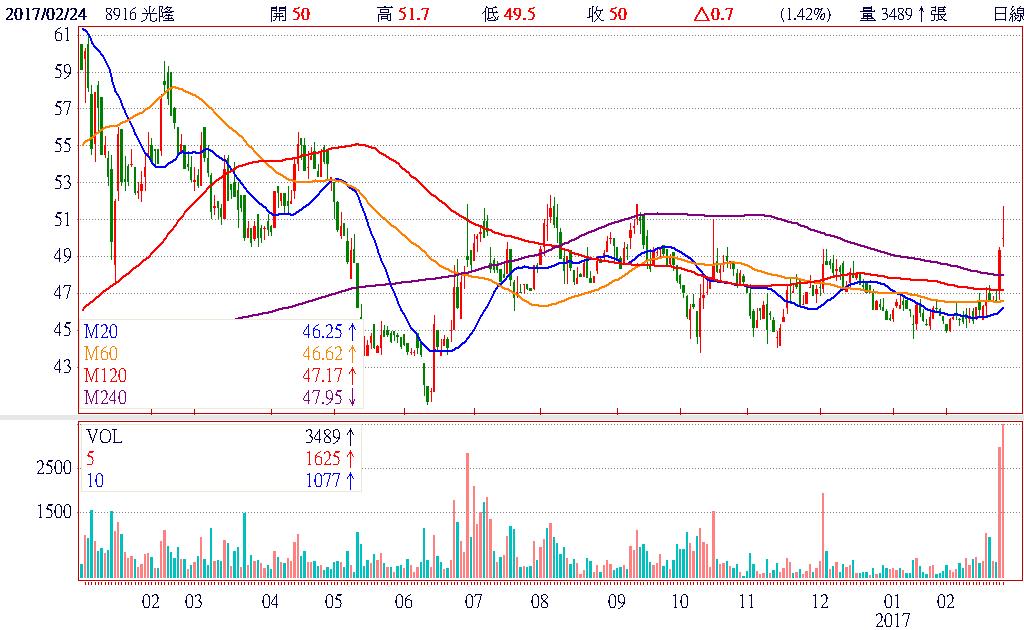Screen dimensions: 1024x630
Task: Click the M60 value 46.62
Action: 323,353
